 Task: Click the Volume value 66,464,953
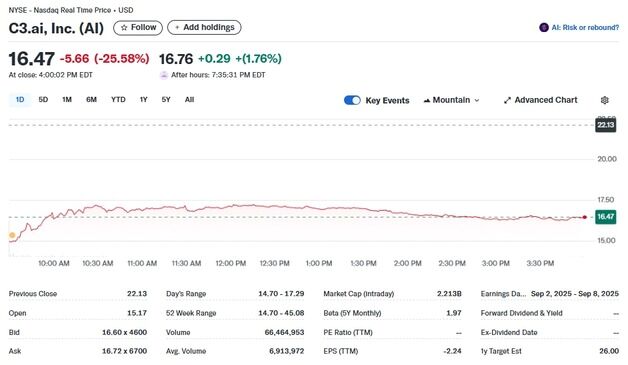tap(284, 332)
